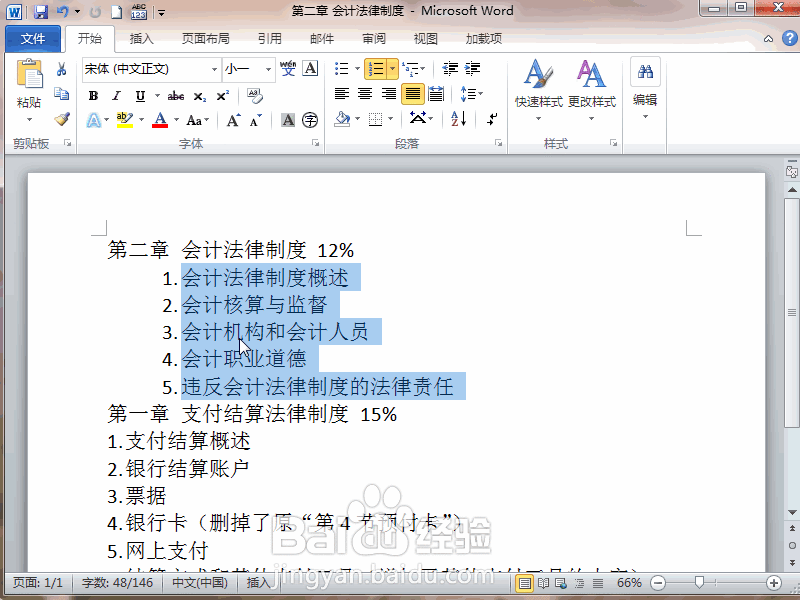
Task: Click the Clear Formatting icon
Action: [x=253, y=96]
